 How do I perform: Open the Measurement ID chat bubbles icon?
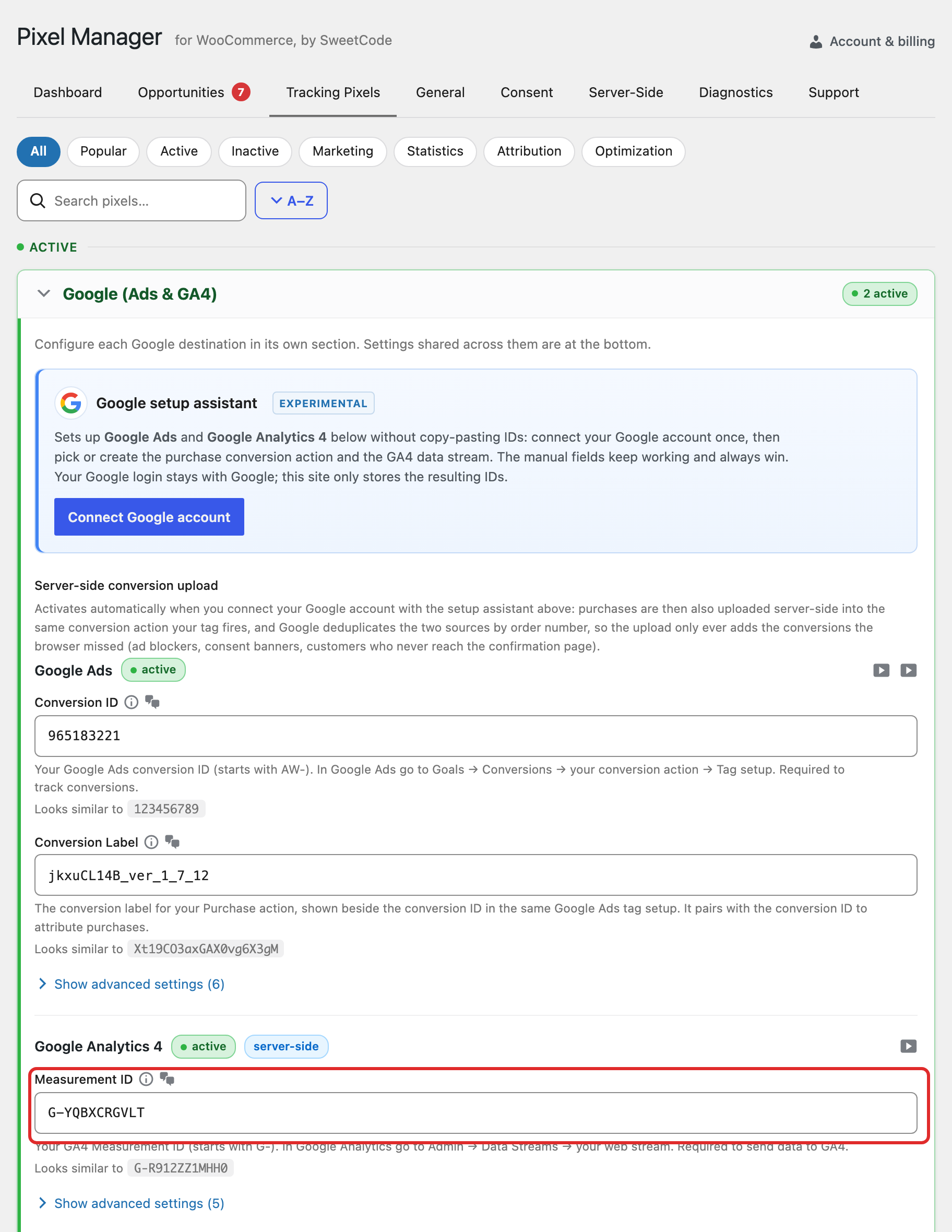[x=167, y=1079]
